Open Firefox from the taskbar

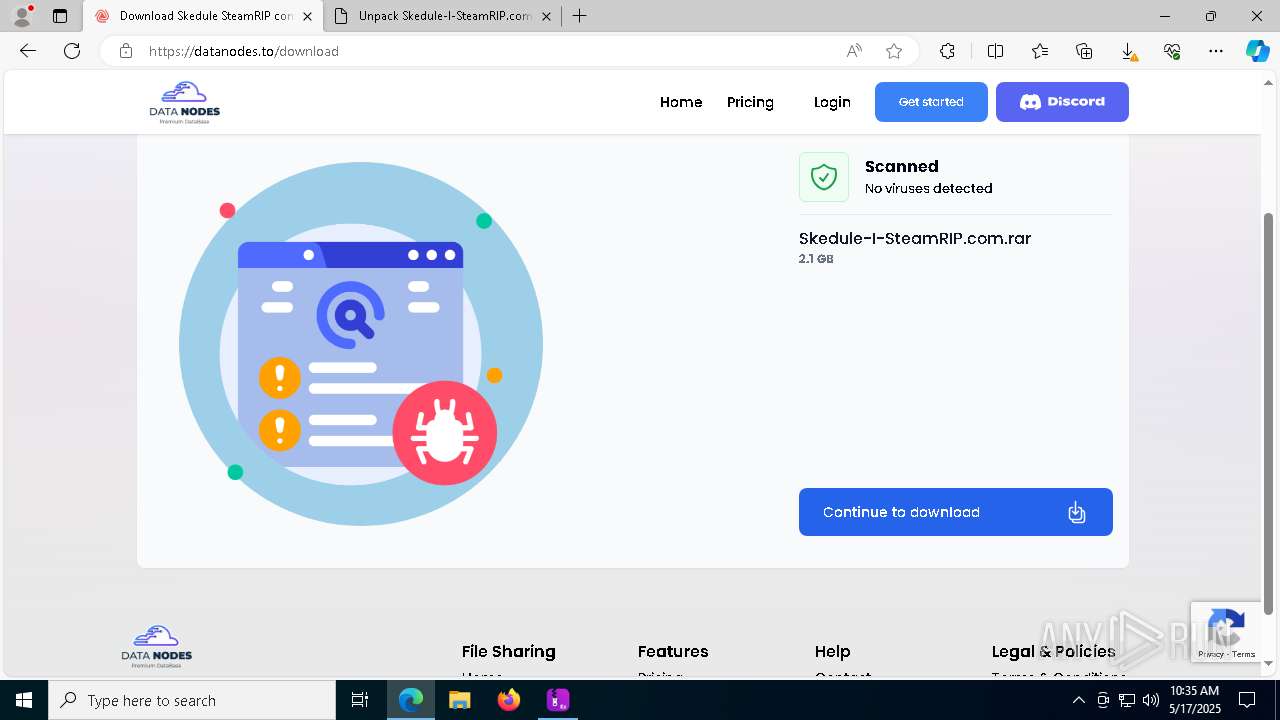(509, 700)
